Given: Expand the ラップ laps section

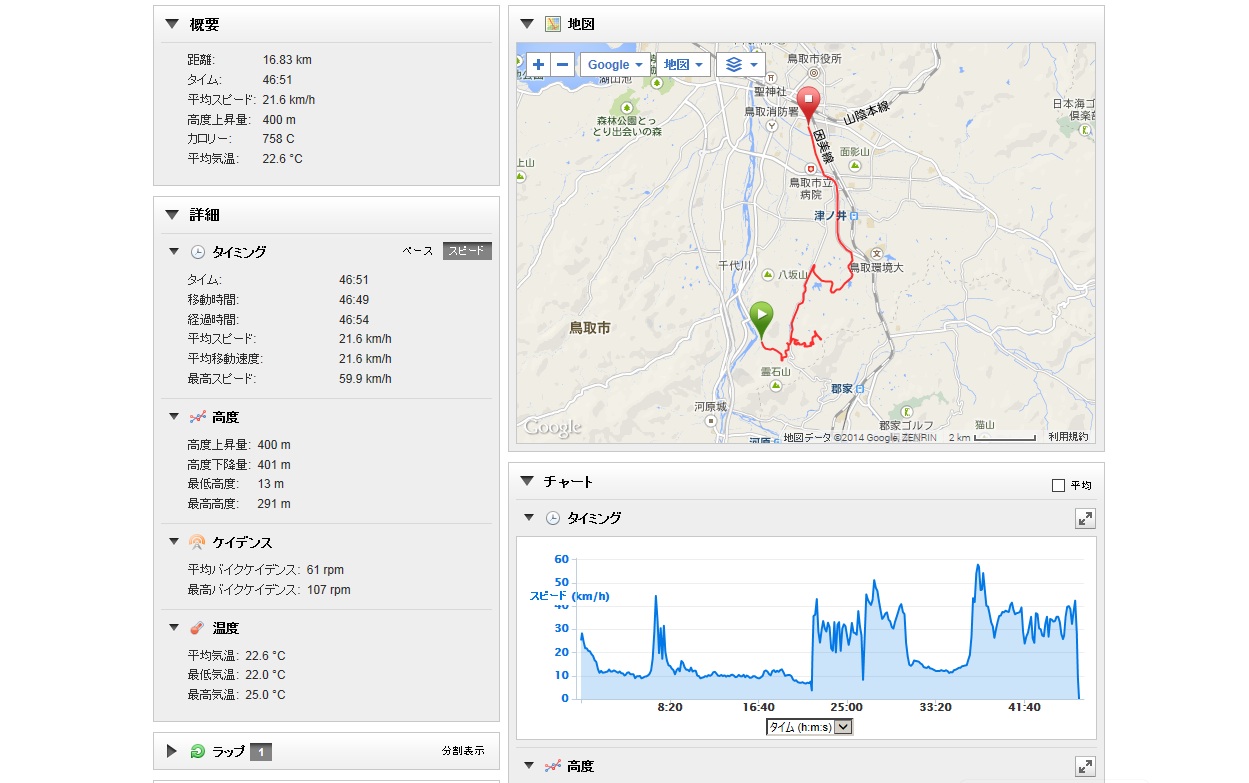Looking at the screenshot, I should click(172, 751).
